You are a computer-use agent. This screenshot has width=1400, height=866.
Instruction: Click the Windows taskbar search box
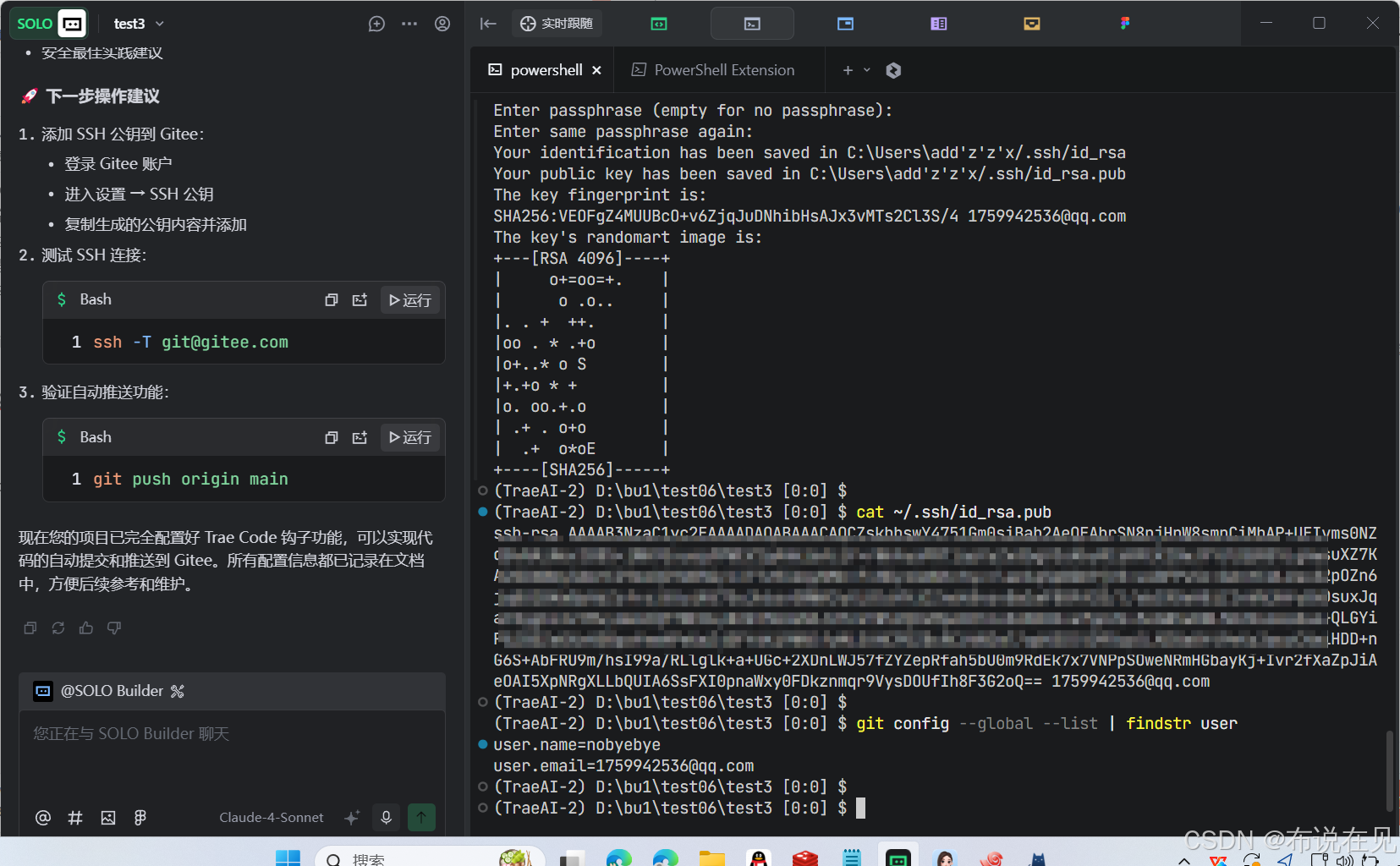[429, 858]
